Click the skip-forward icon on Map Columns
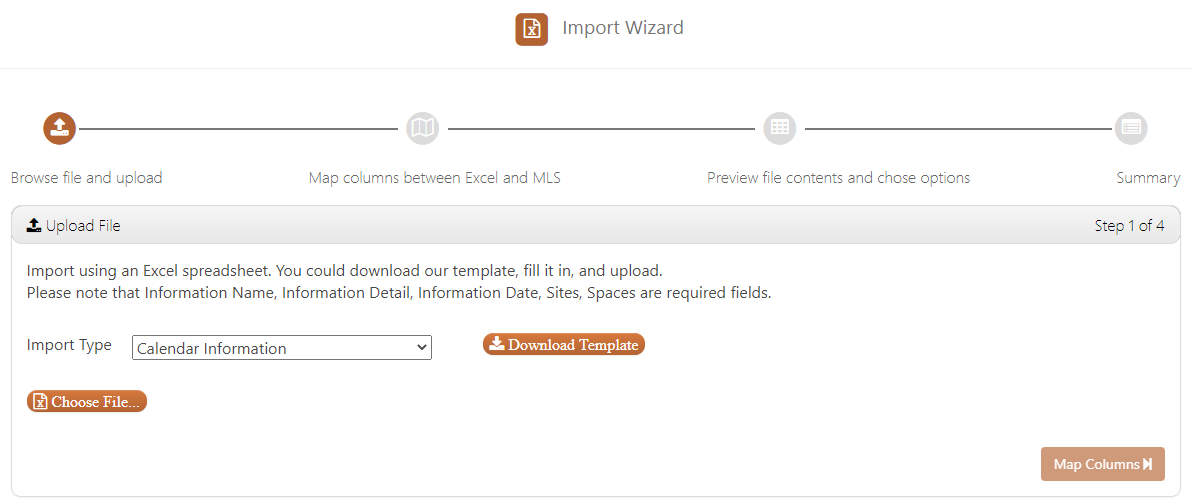Viewport: 1191px width, 501px height. 1148,464
